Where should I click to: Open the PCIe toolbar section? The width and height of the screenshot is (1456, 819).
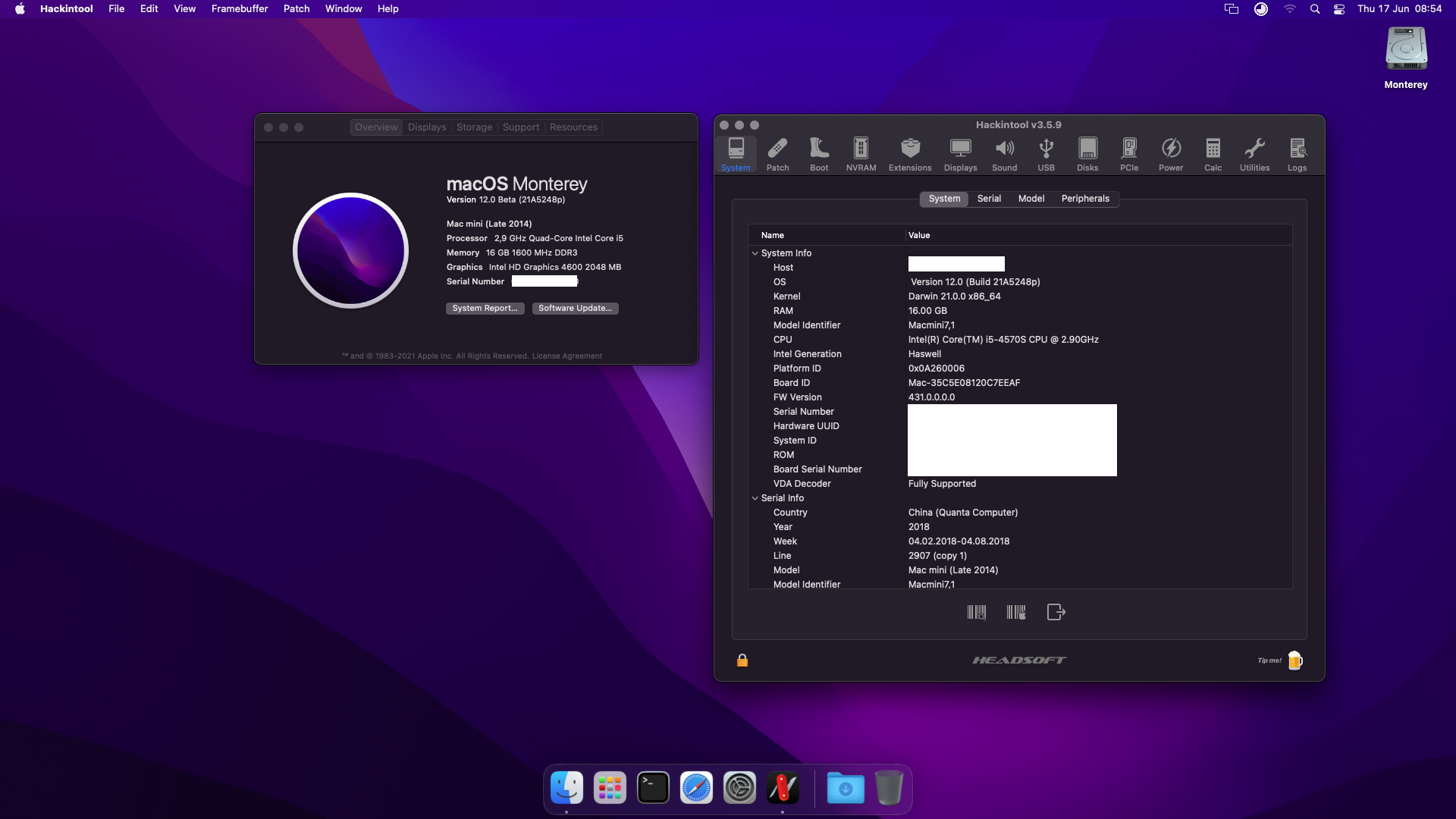[1129, 154]
